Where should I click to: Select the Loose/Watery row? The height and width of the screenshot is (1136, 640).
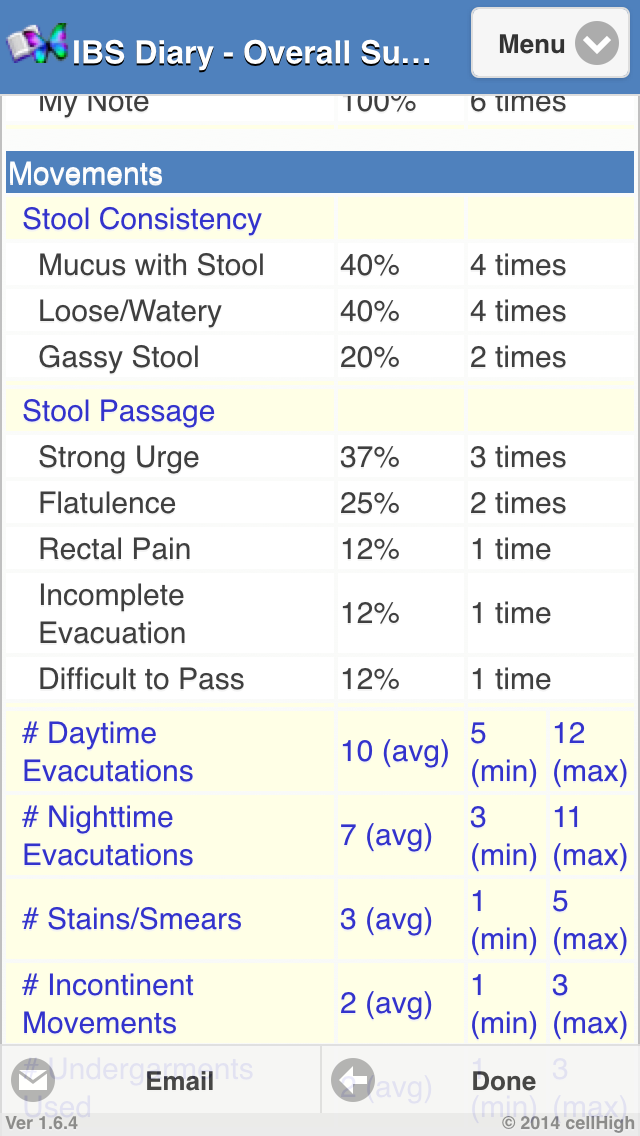130,311
